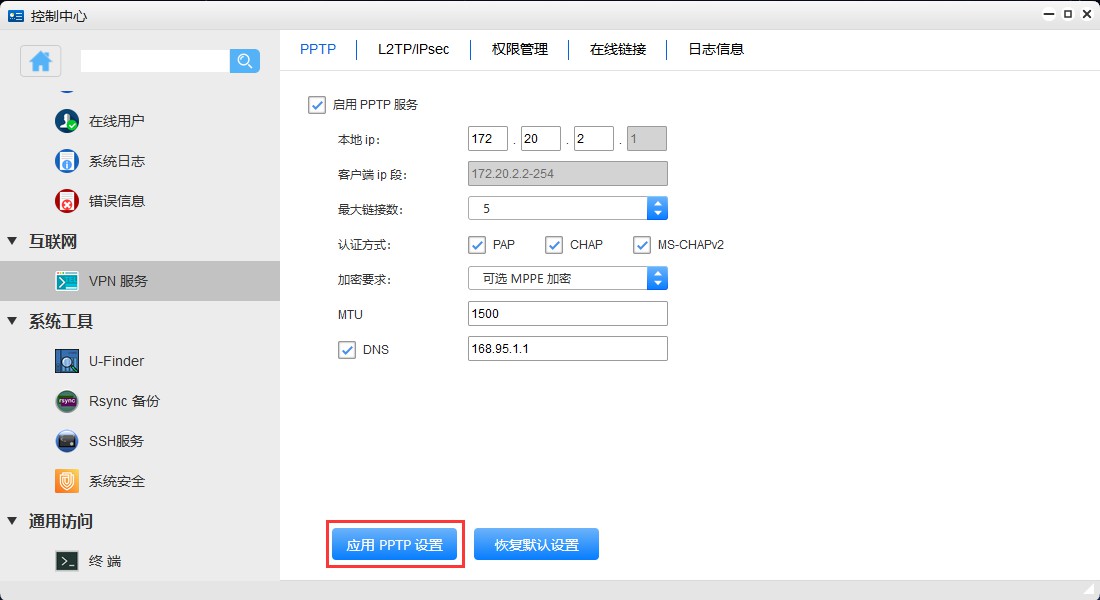Click inside the MTU input field
Viewport: 1100px width, 600px height.
566,313
